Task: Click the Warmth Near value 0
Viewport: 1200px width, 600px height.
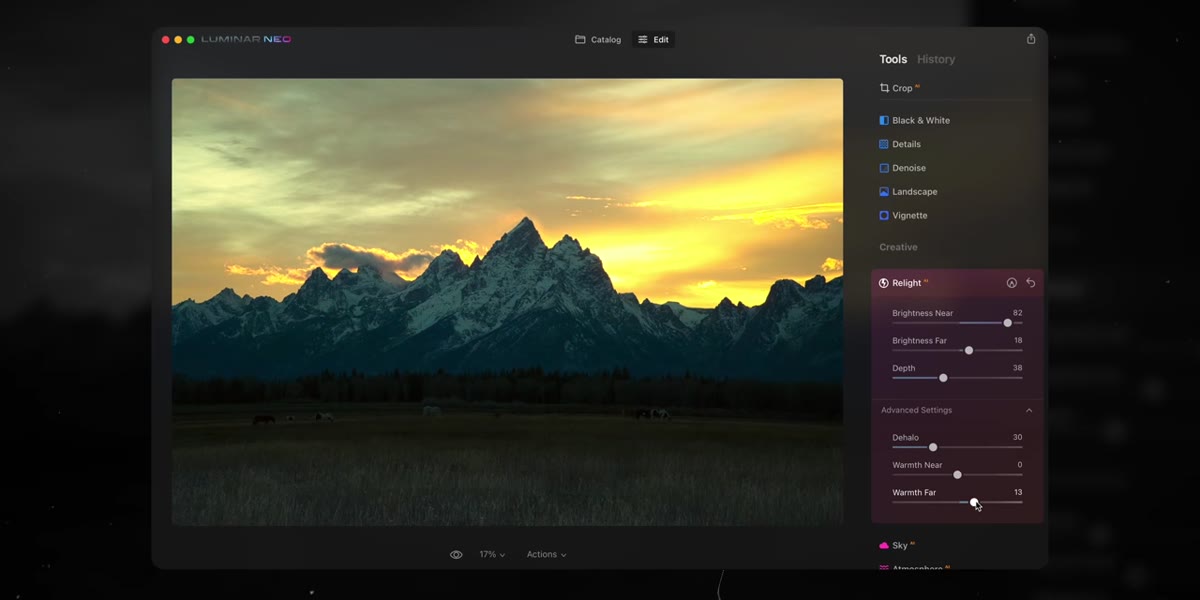Action: pyautogui.click(x=1020, y=465)
